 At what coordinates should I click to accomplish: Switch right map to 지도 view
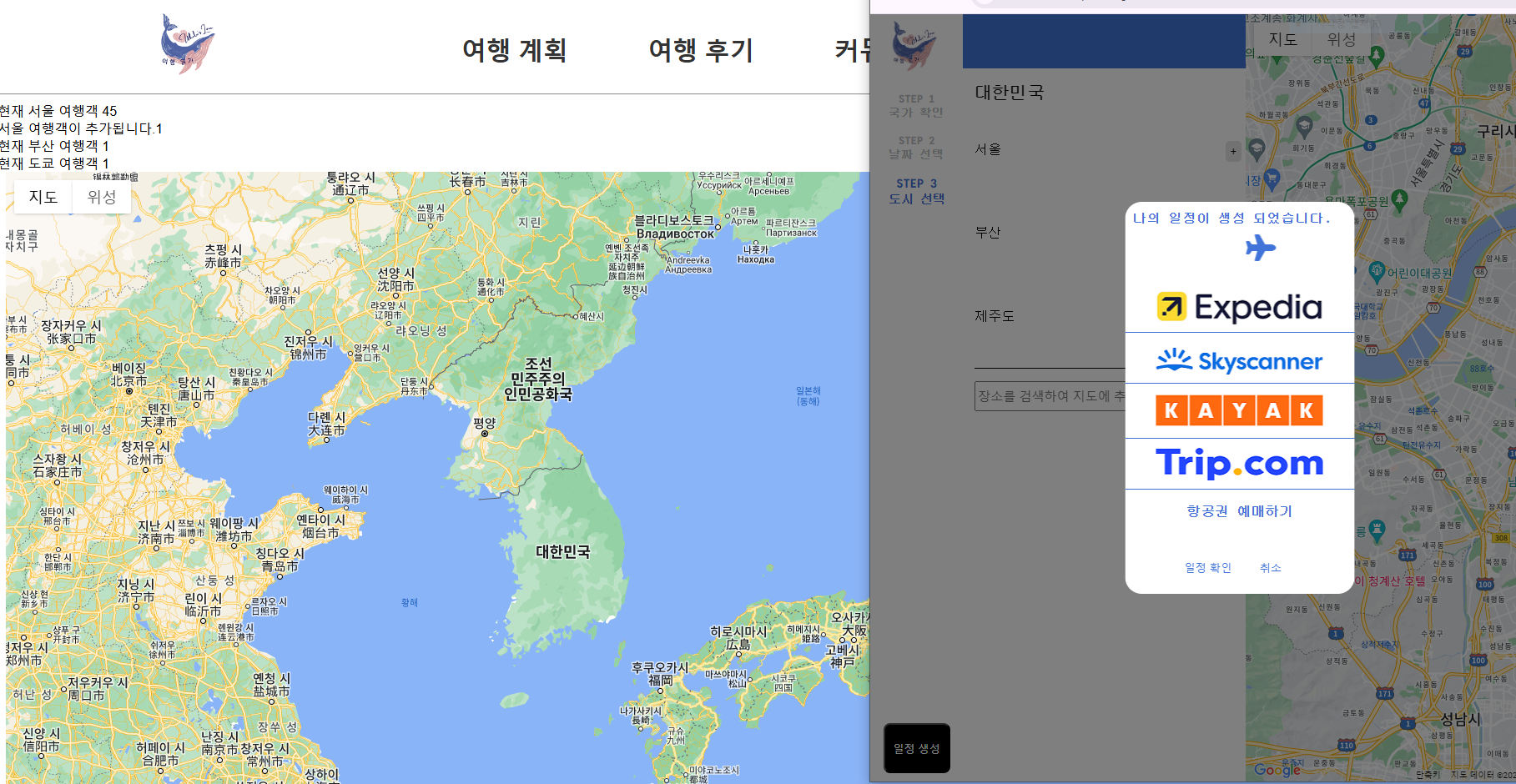(x=1283, y=39)
